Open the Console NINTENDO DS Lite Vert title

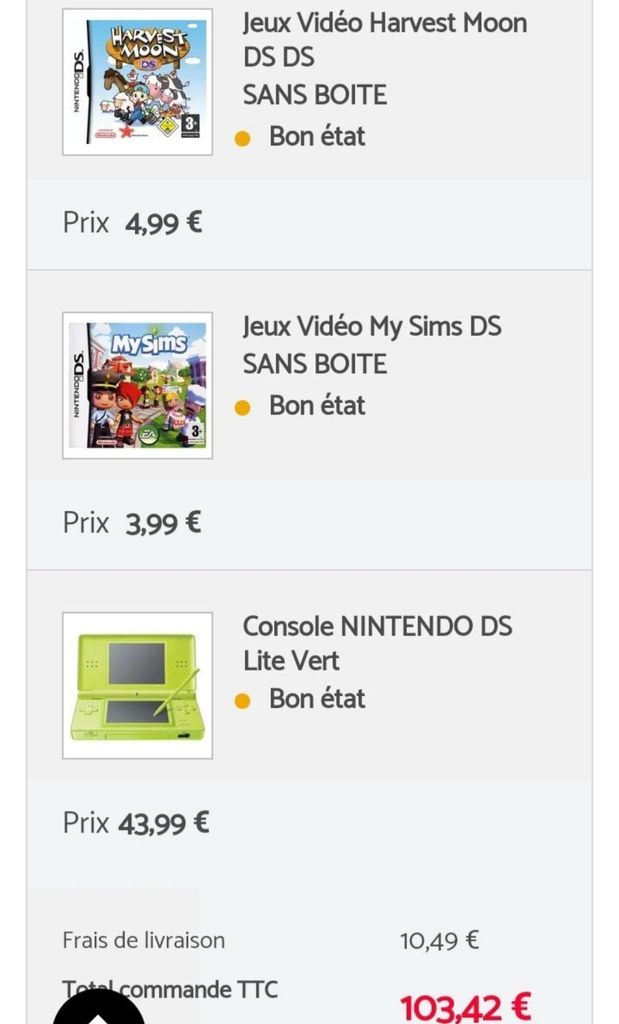[x=377, y=643]
